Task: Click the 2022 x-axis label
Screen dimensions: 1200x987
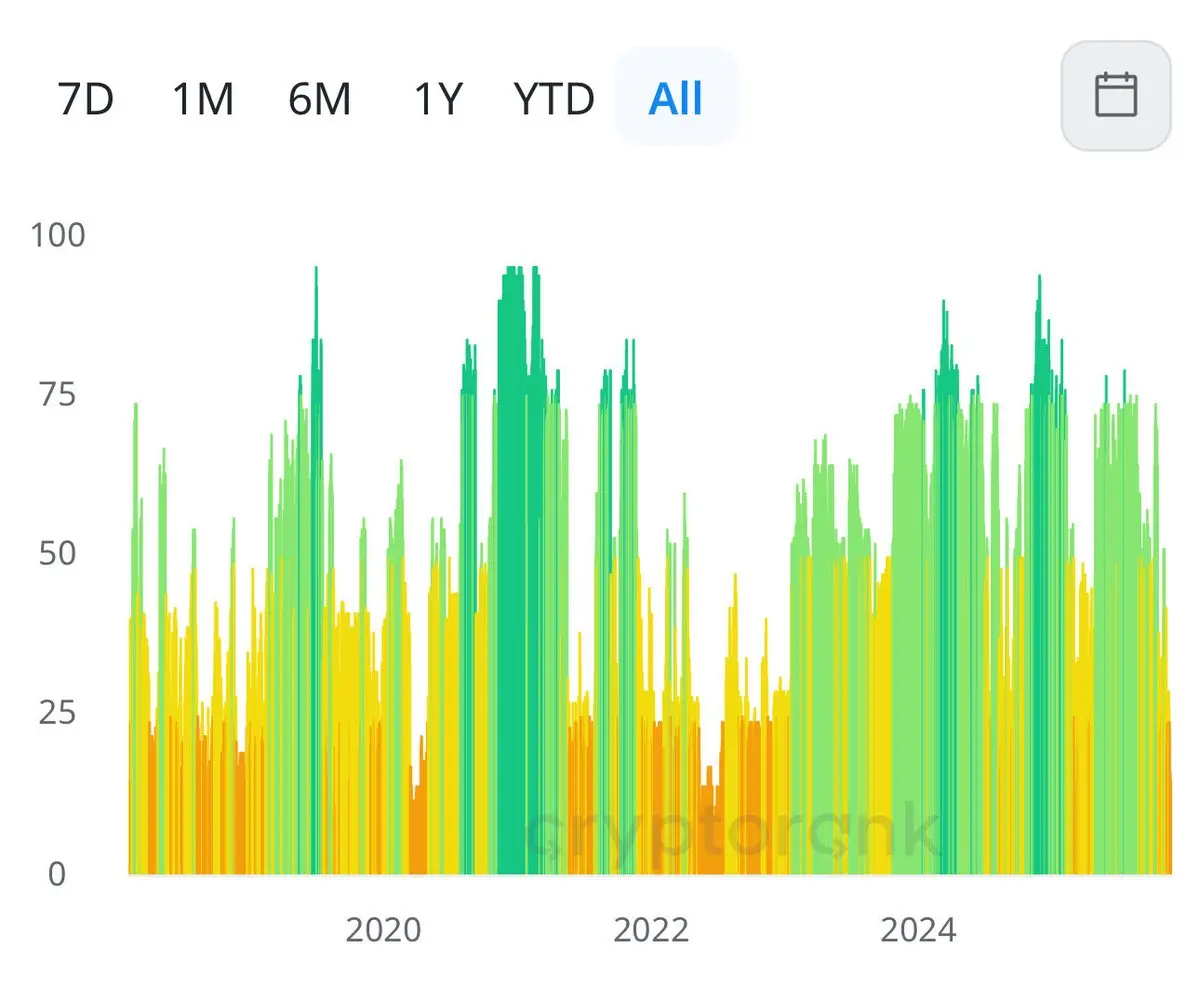Action: coord(651,931)
